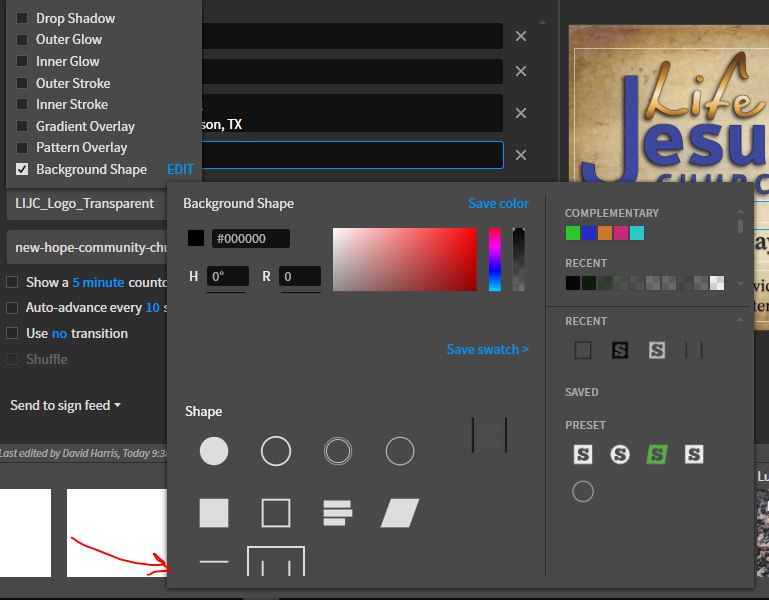Pick the outlined square recent style

coord(583,350)
